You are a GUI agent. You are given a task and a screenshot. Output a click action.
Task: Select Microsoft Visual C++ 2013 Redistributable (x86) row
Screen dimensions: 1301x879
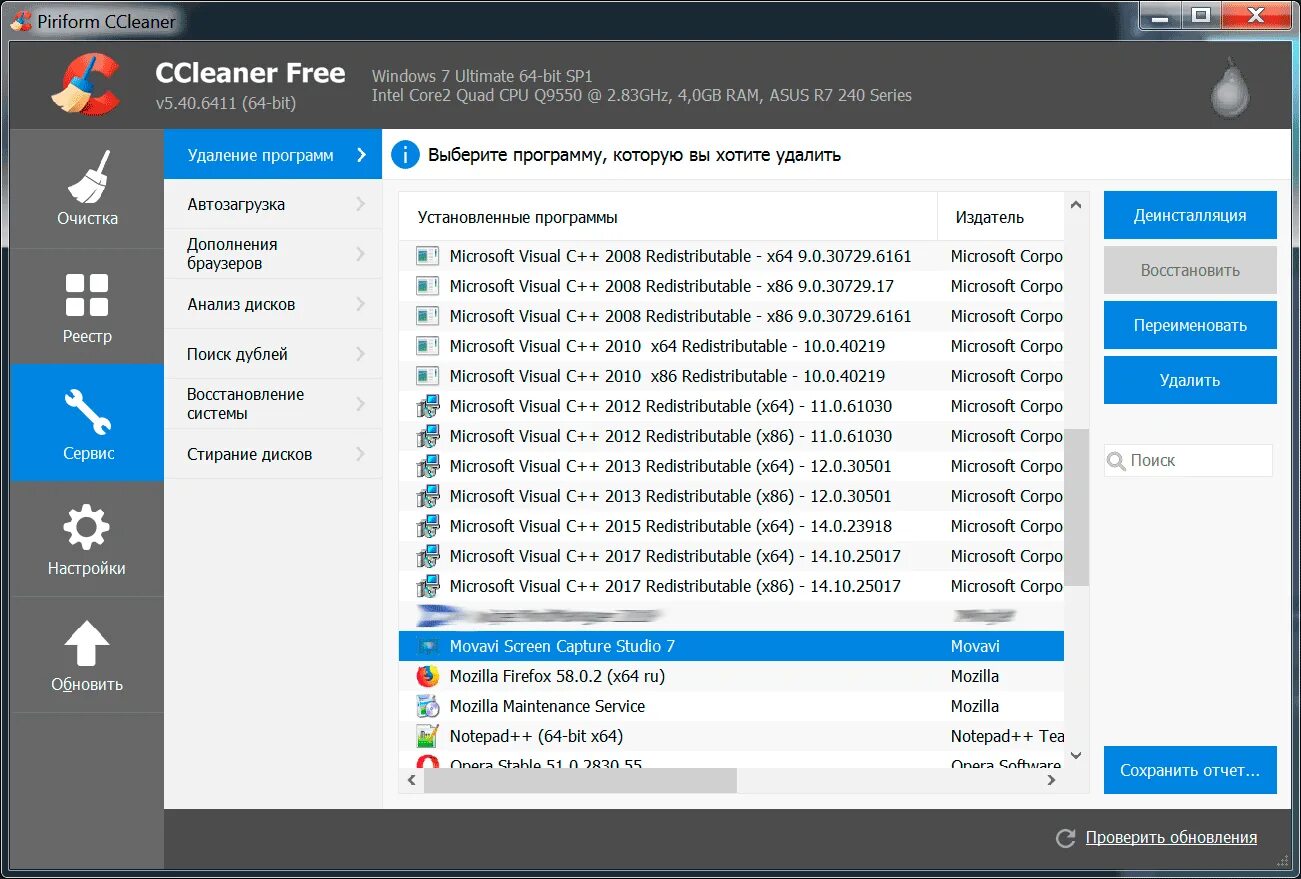pos(731,496)
